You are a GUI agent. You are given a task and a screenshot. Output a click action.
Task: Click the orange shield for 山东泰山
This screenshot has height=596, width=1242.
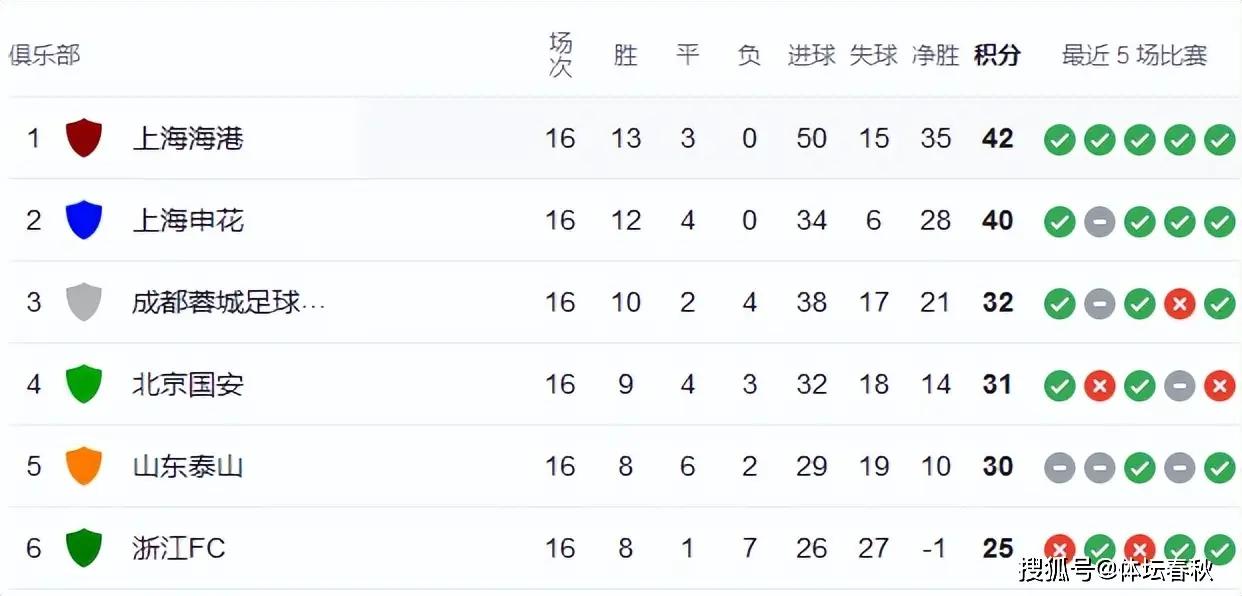pyautogui.click(x=84, y=466)
